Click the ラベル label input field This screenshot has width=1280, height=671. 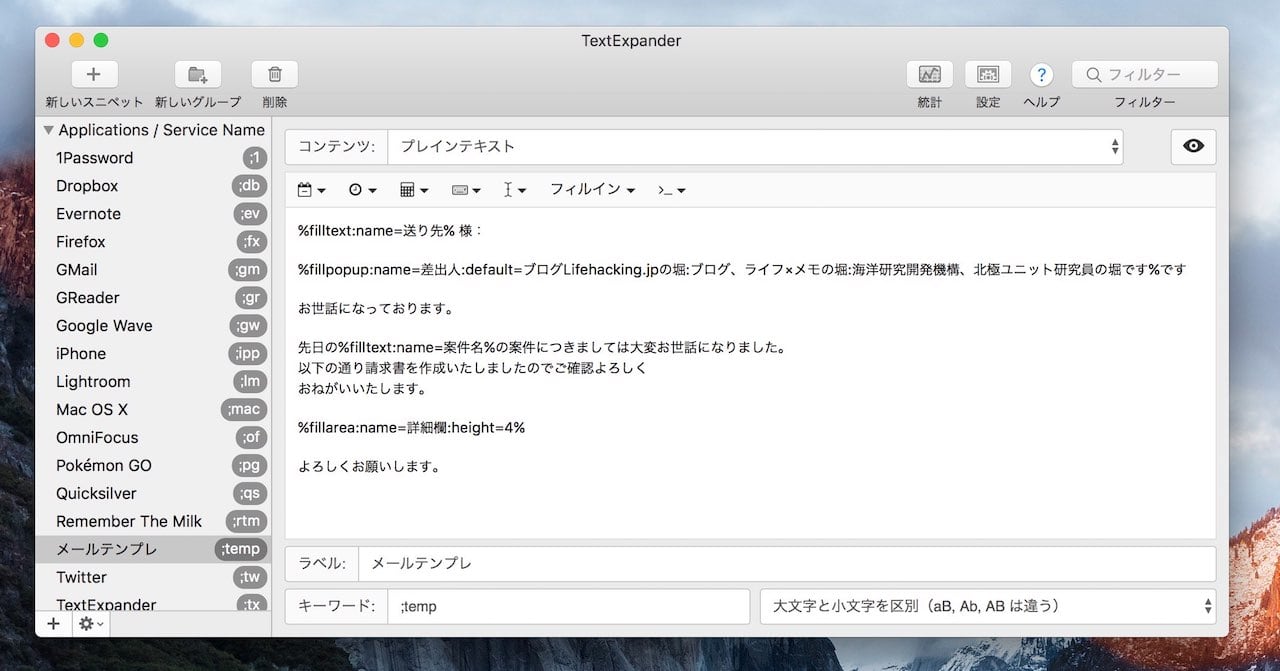click(787, 563)
